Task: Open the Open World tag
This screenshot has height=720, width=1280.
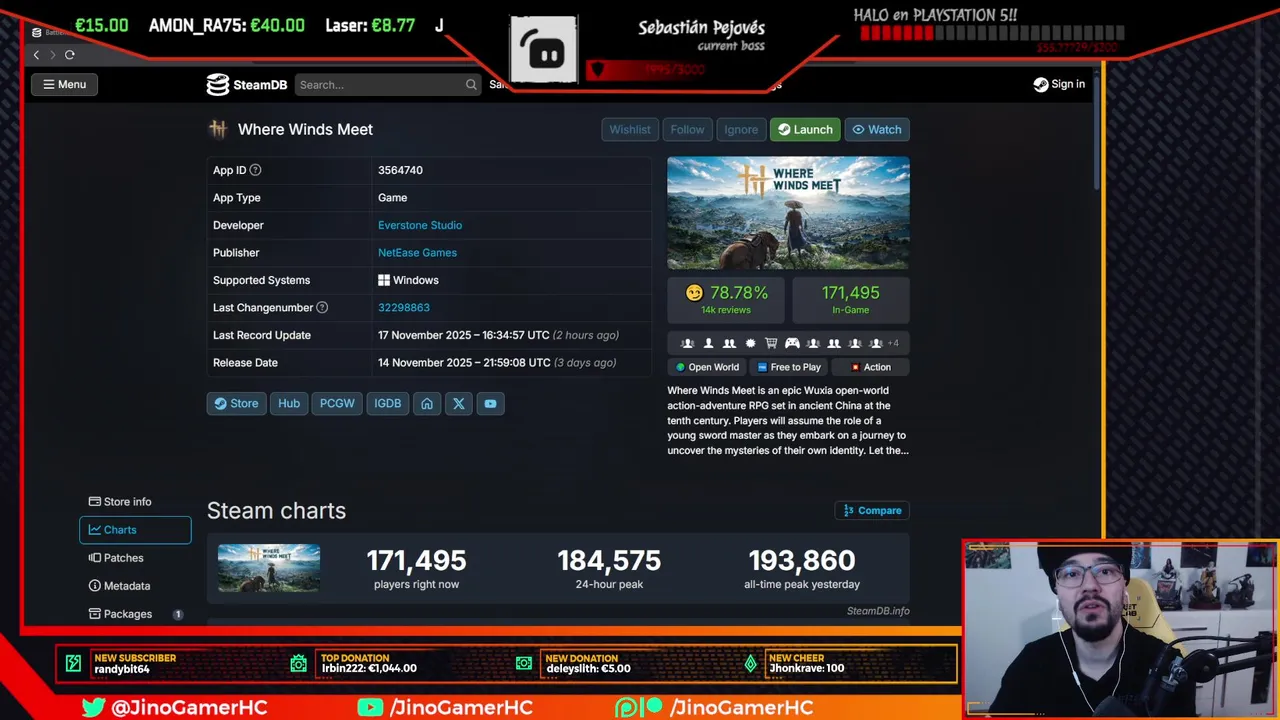Action: click(x=707, y=367)
